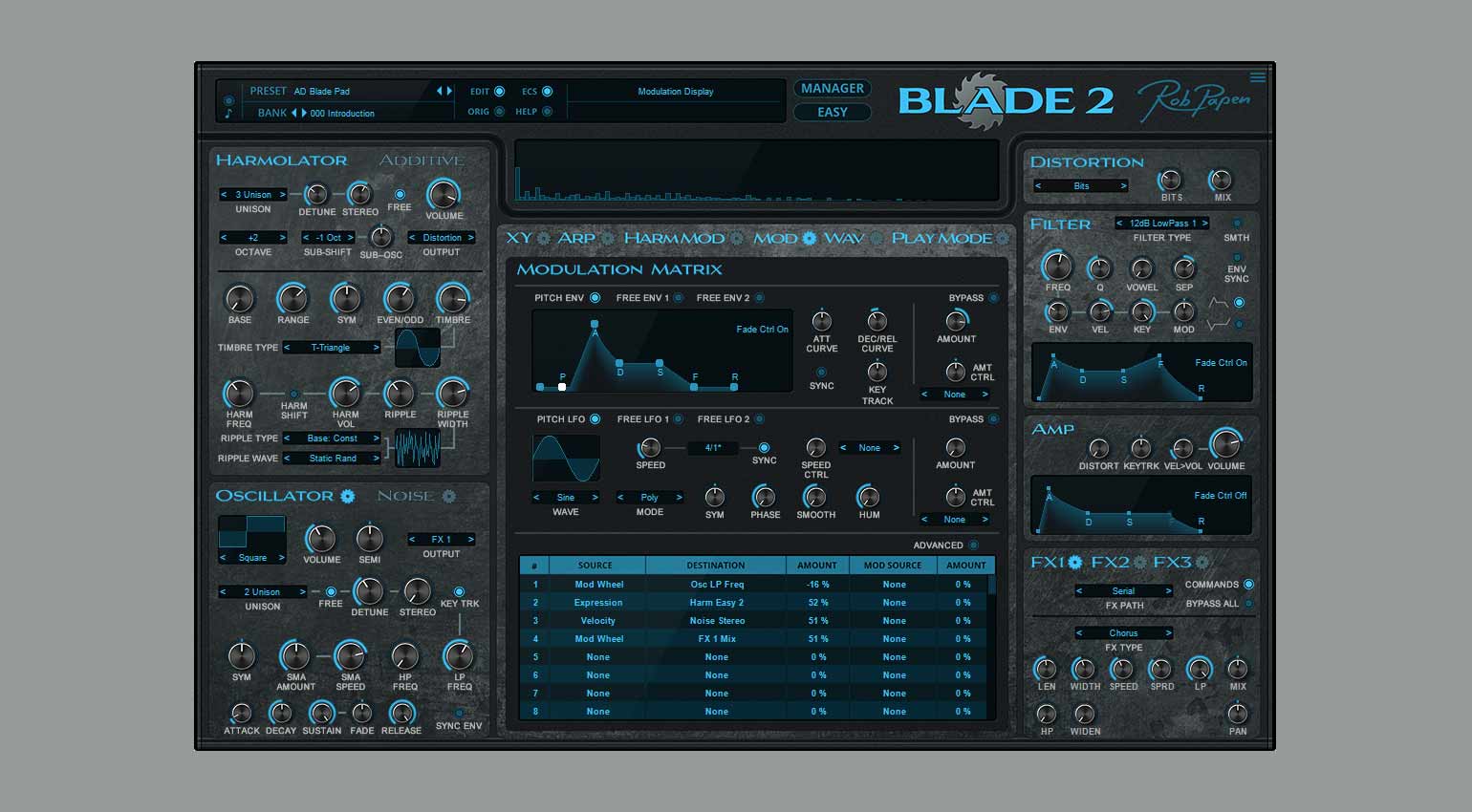Click the envelope Attack point A in Pitch Env
1472x812 pixels.
tap(595, 325)
